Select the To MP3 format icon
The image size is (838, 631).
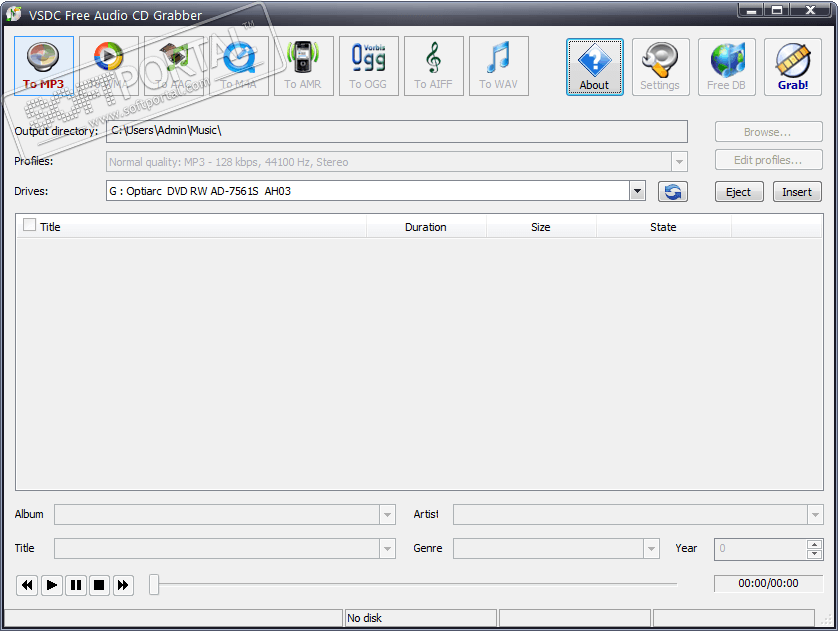[44, 66]
